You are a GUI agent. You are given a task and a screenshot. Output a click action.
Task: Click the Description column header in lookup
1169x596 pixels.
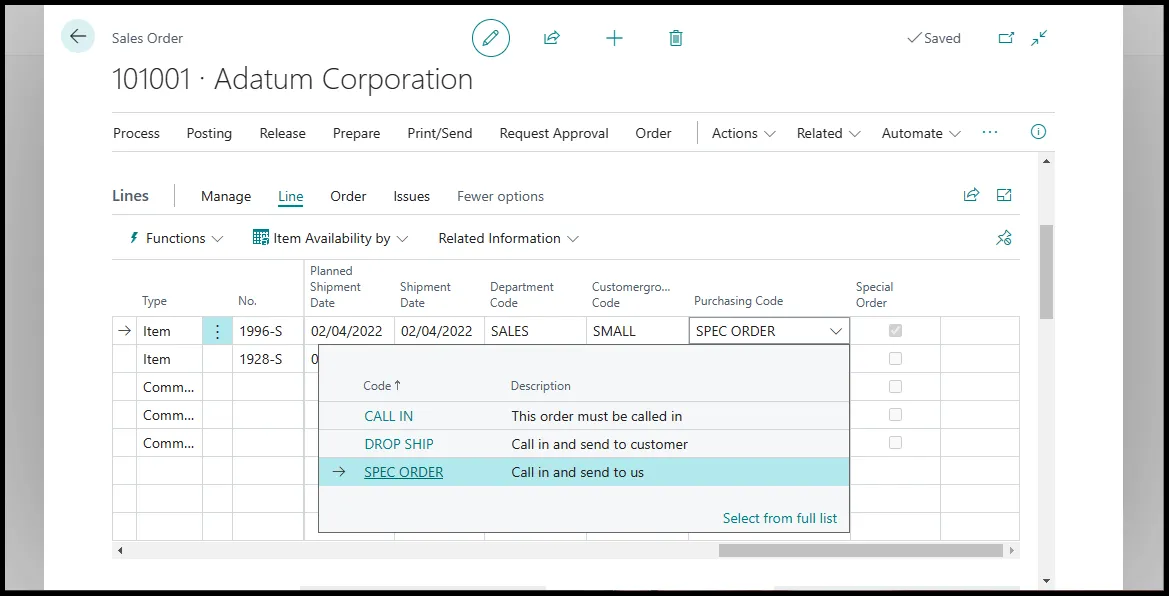click(x=541, y=386)
